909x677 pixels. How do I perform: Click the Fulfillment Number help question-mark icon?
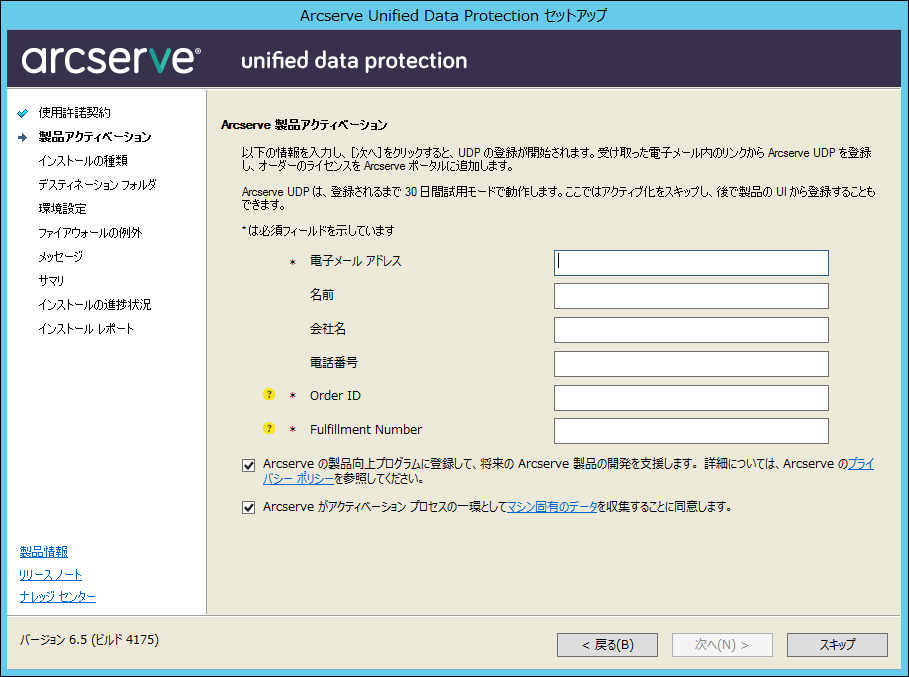[269, 428]
